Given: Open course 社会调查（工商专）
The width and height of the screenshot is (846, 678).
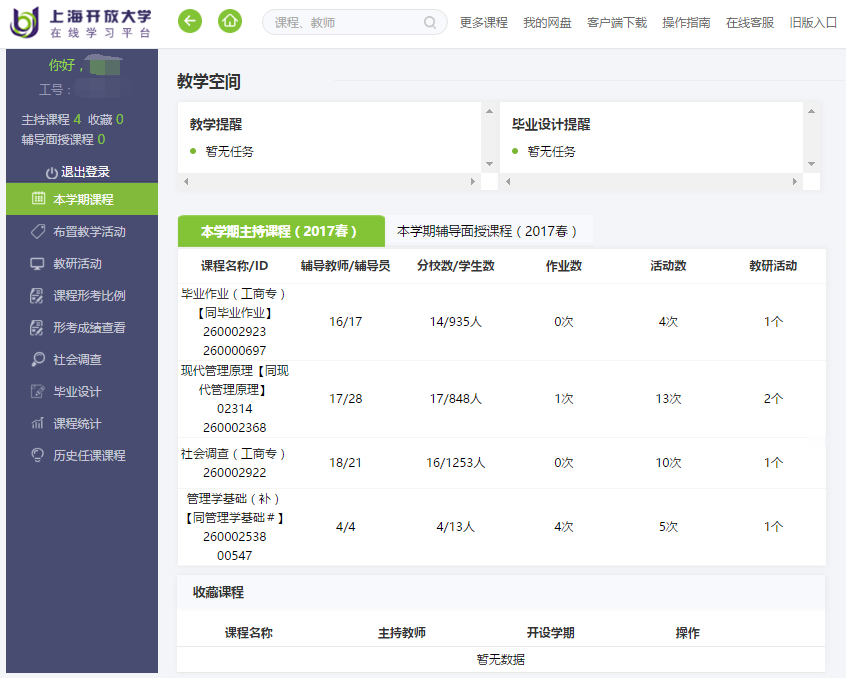Looking at the screenshot, I should [x=234, y=463].
